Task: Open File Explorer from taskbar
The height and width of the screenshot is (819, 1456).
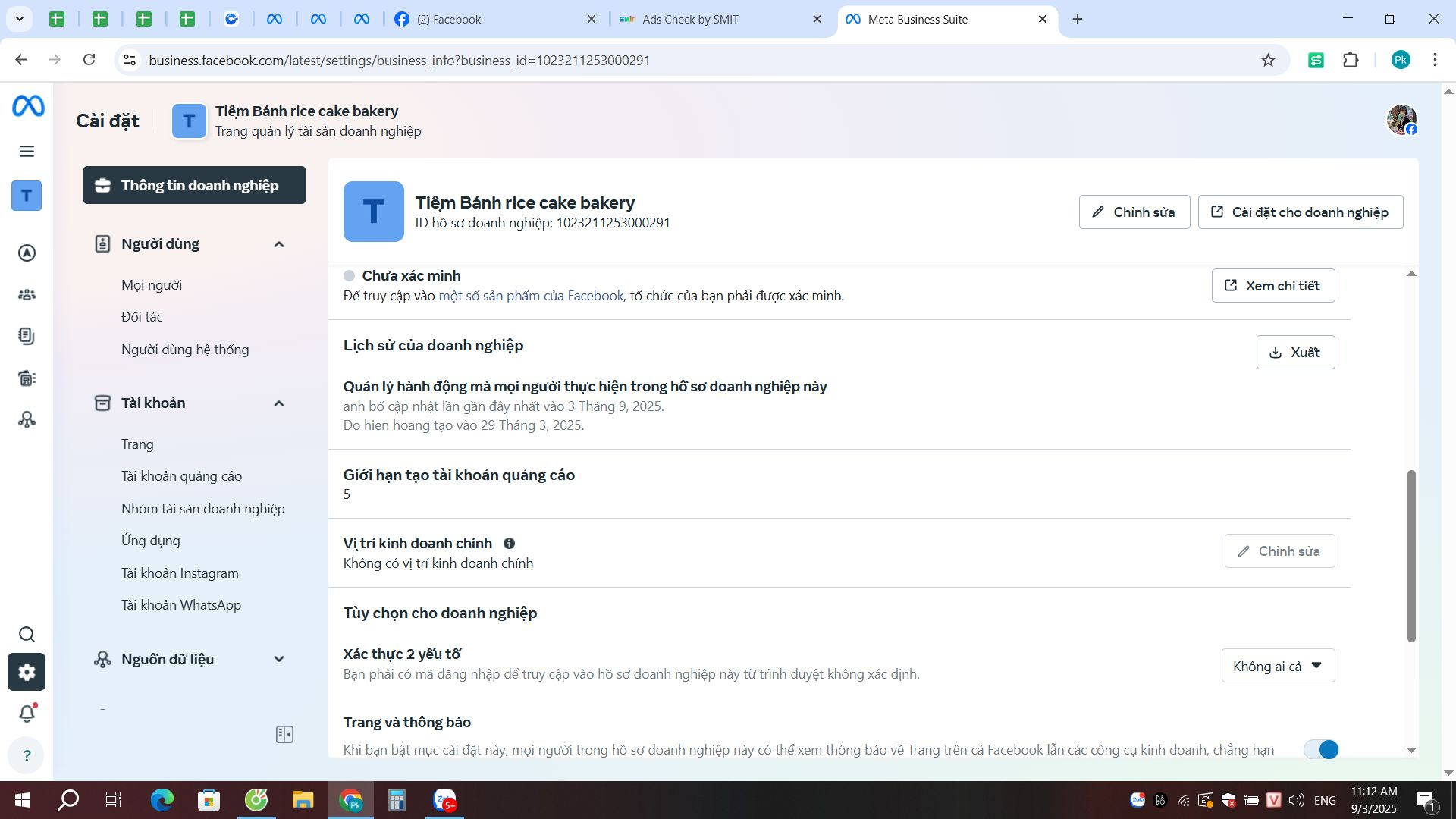Action: (303, 800)
